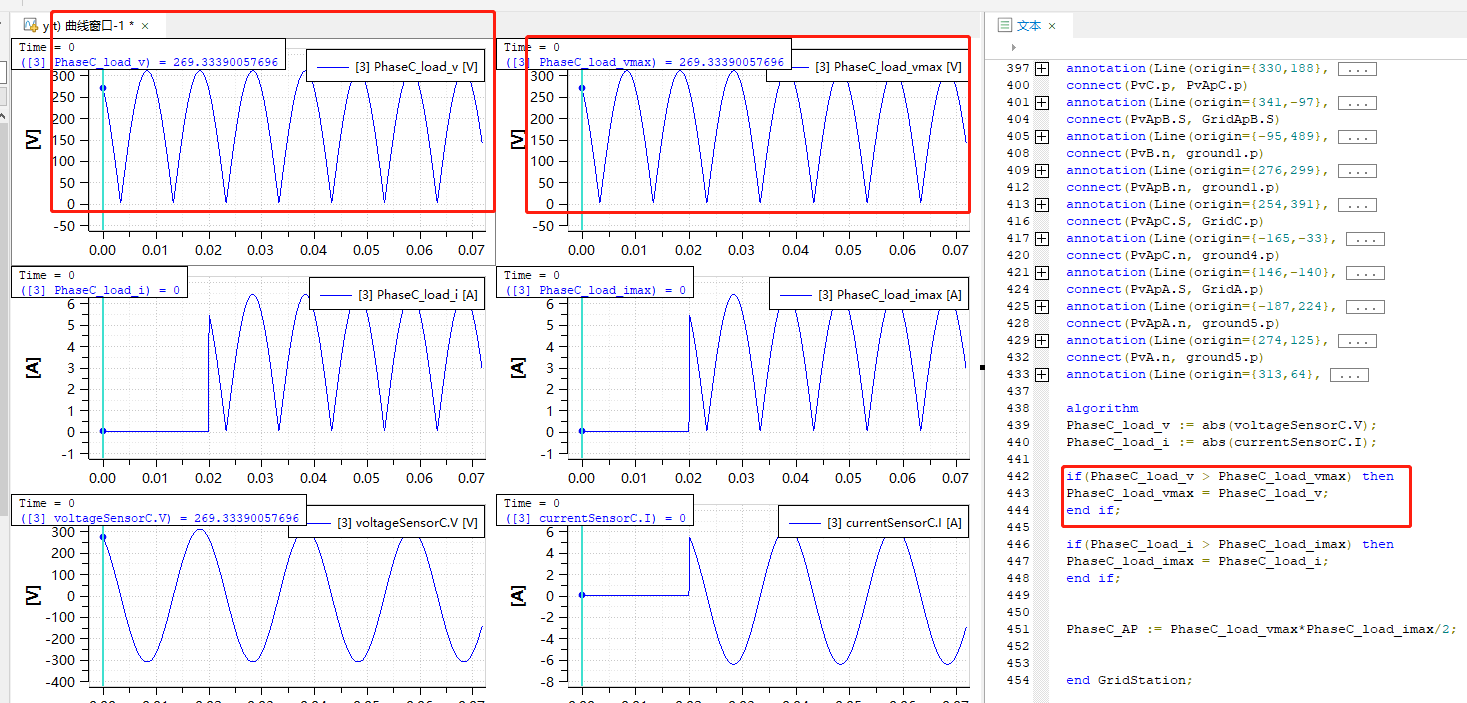Click the 文本 tab document icon
This screenshot has height=703, width=1467.
[1005, 25]
